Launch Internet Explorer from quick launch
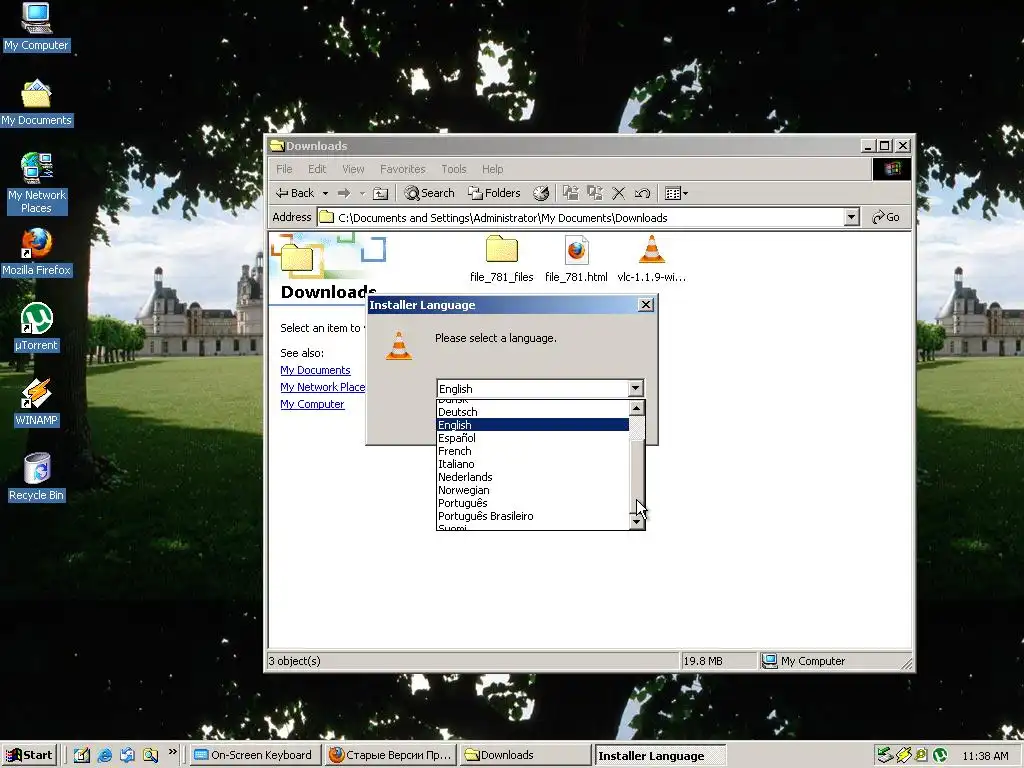Viewport: 1024px width, 768px height. (104, 755)
